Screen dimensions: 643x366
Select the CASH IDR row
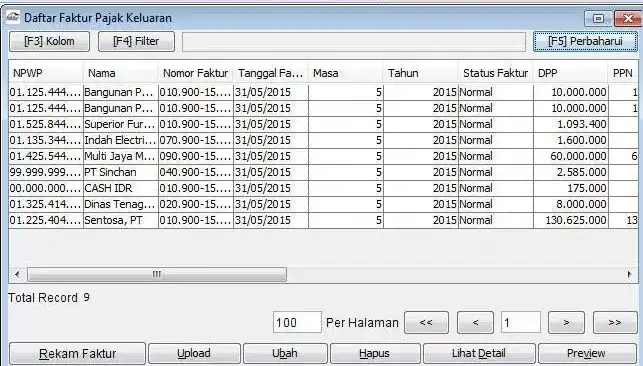323,188
